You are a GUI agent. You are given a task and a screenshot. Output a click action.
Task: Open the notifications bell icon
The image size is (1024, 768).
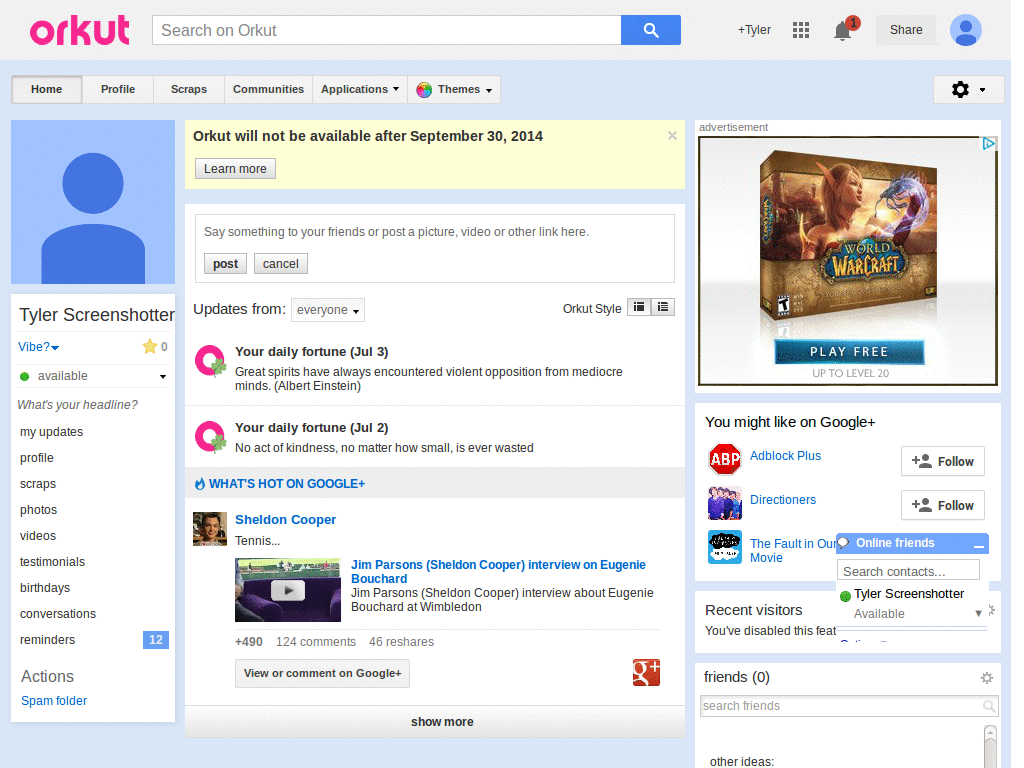pos(843,30)
